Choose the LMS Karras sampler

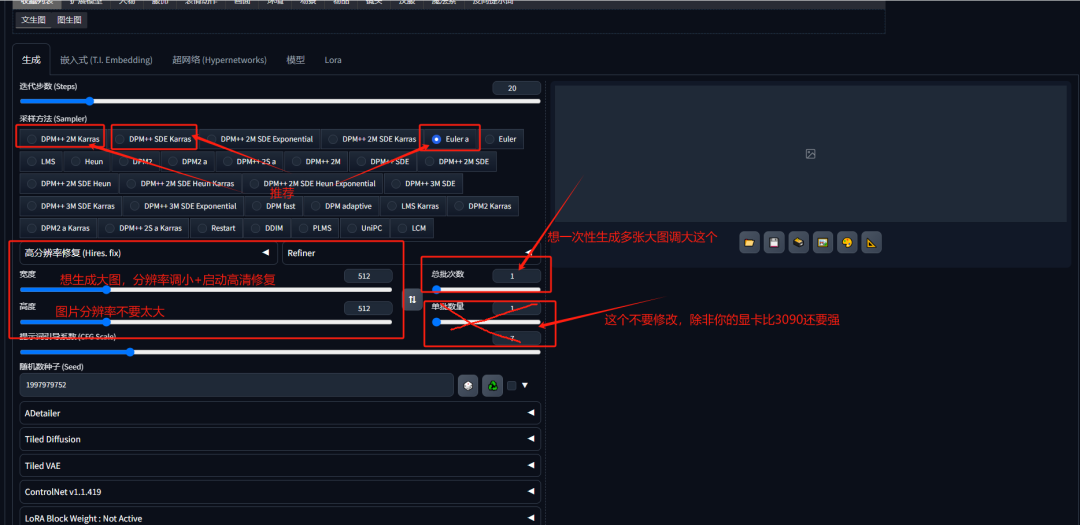pyautogui.click(x=413, y=206)
